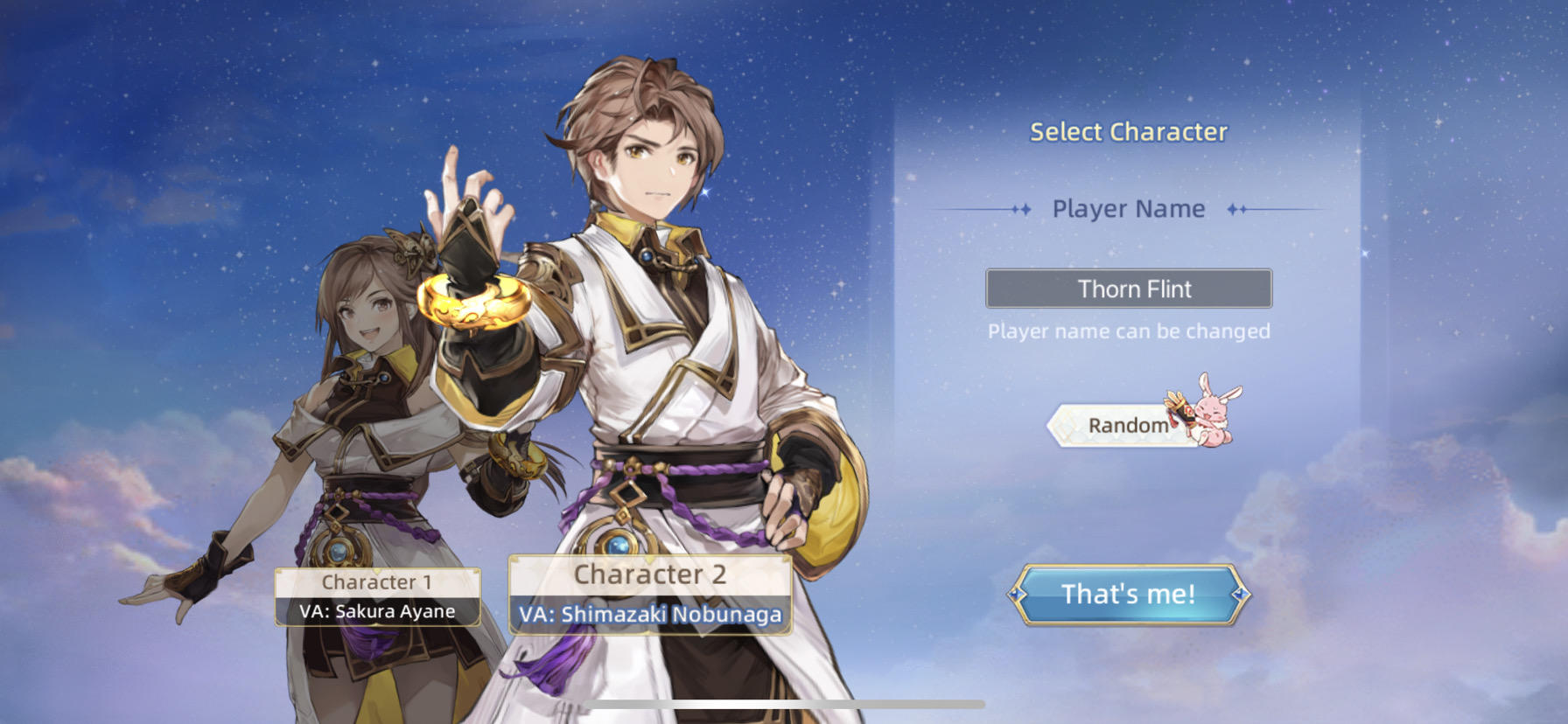Click the Player Name section header

(x=1129, y=209)
